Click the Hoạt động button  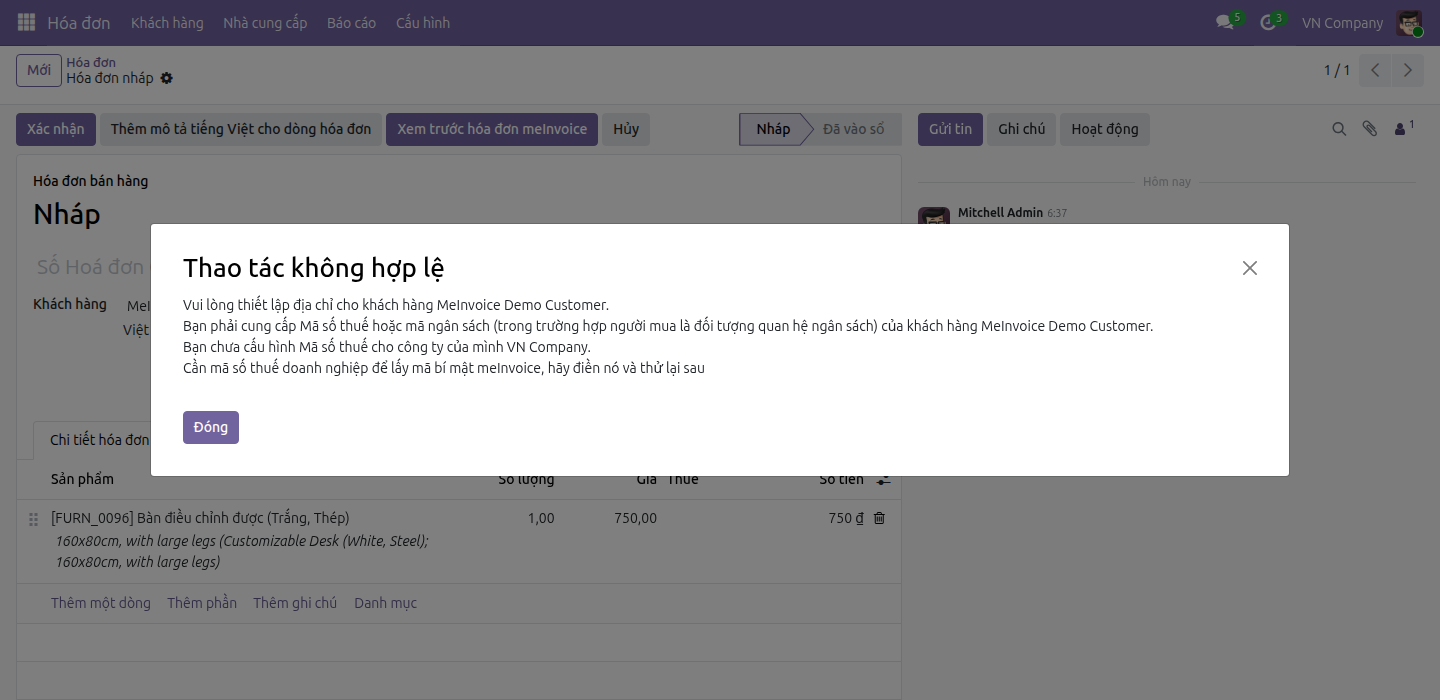(x=1105, y=130)
